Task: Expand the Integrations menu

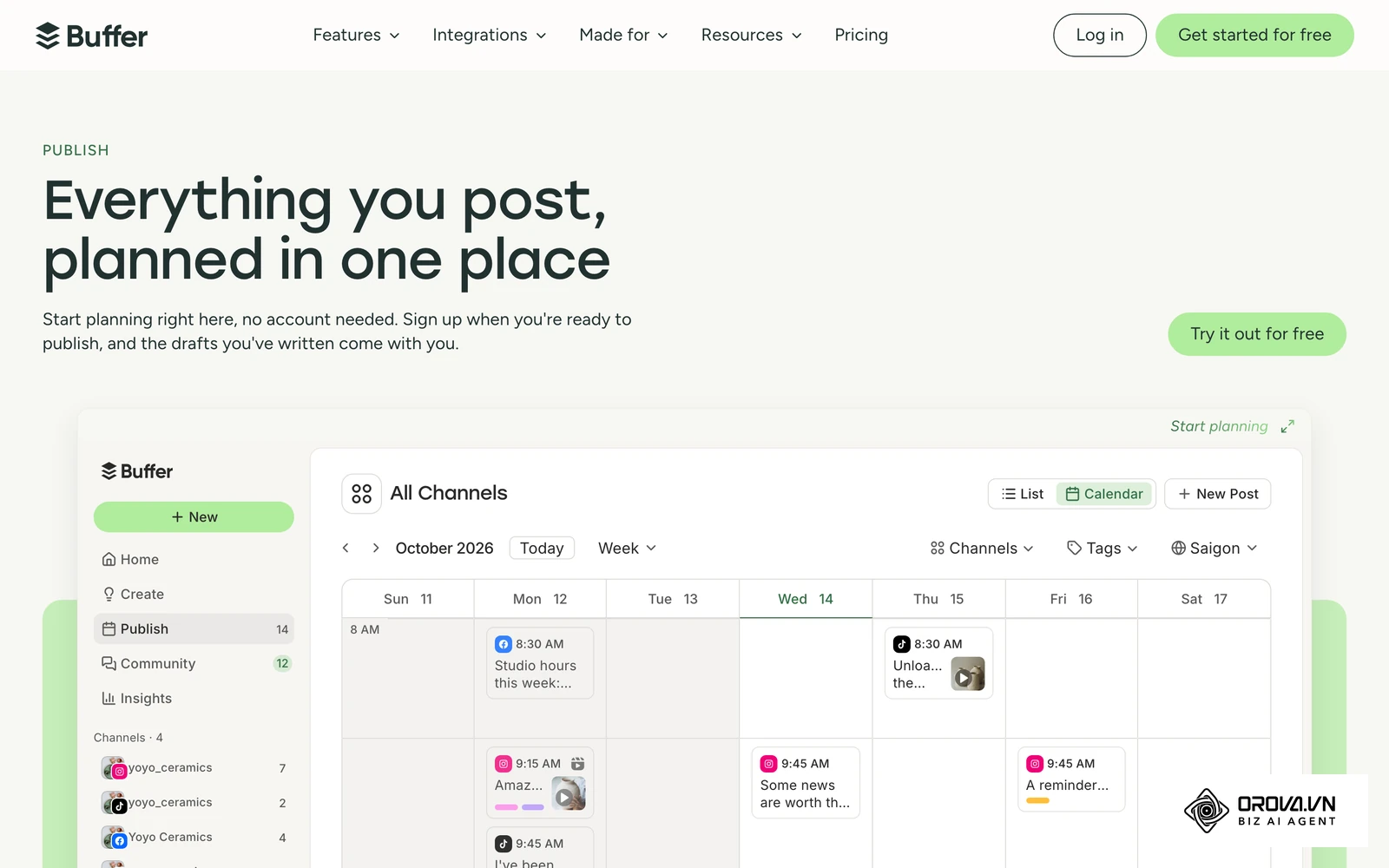Action: pyautogui.click(x=490, y=36)
